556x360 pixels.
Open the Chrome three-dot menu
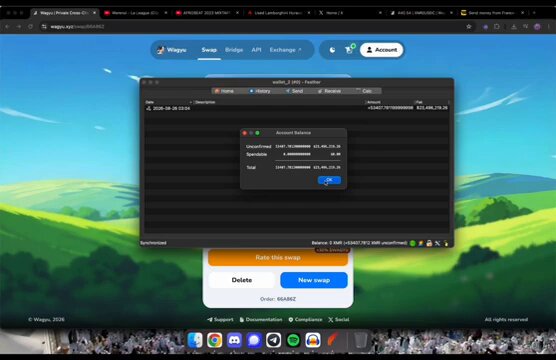pyautogui.click(x=549, y=27)
